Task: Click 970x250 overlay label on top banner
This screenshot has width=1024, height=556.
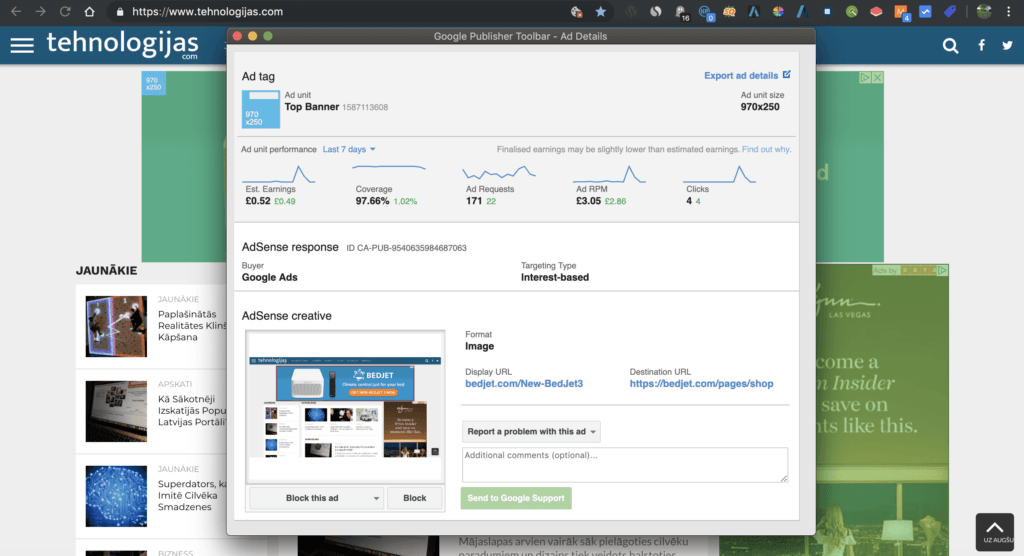Action: tap(153, 83)
